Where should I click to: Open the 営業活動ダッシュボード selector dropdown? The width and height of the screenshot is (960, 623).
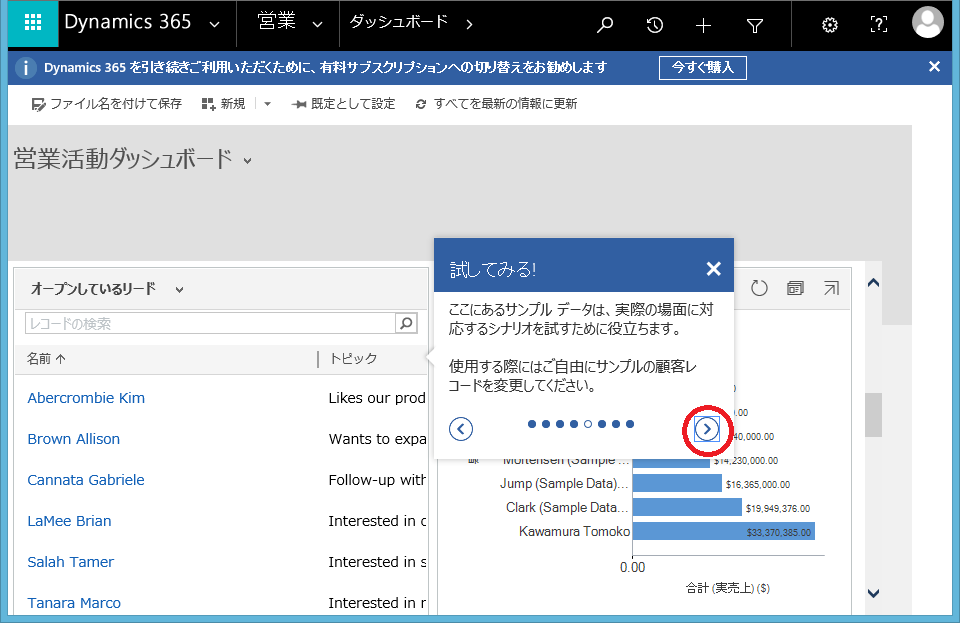[x=247, y=161]
